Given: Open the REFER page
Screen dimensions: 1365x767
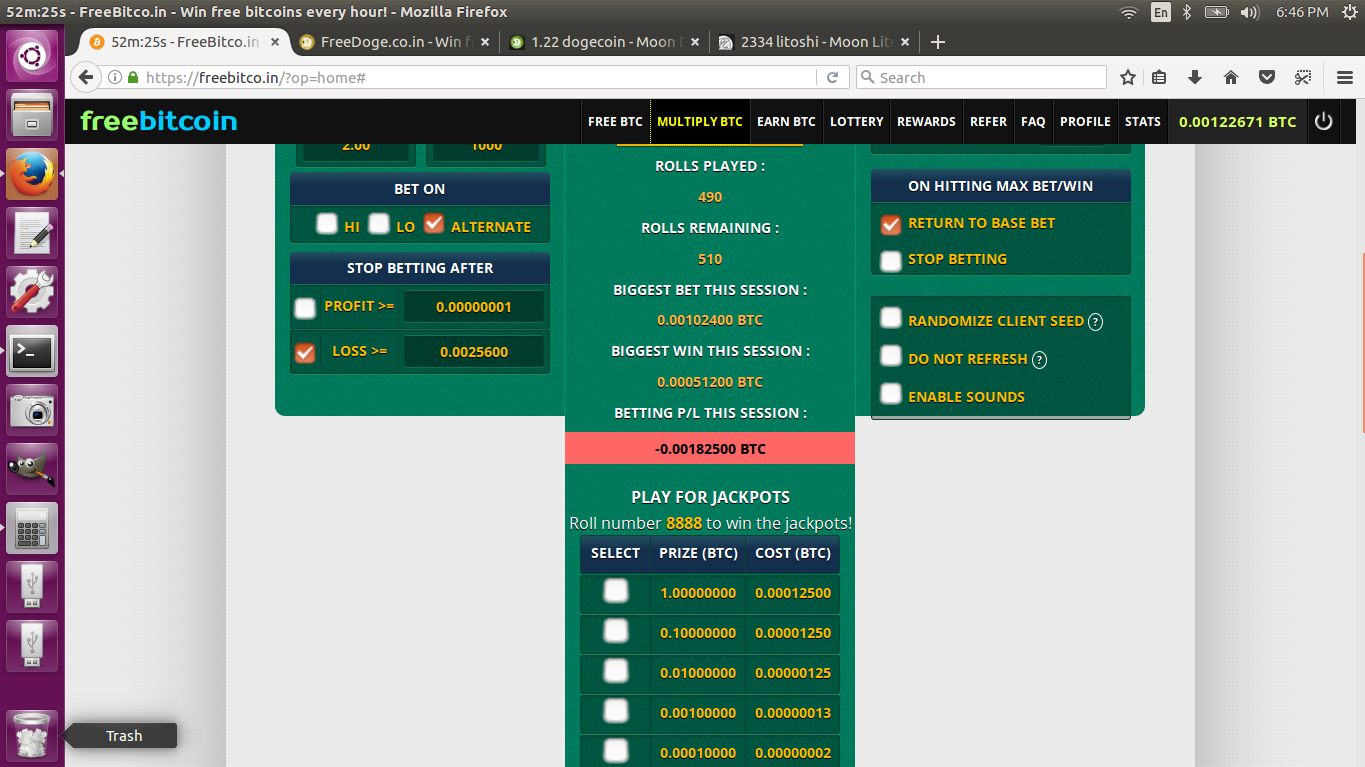Looking at the screenshot, I should (988, 121).
